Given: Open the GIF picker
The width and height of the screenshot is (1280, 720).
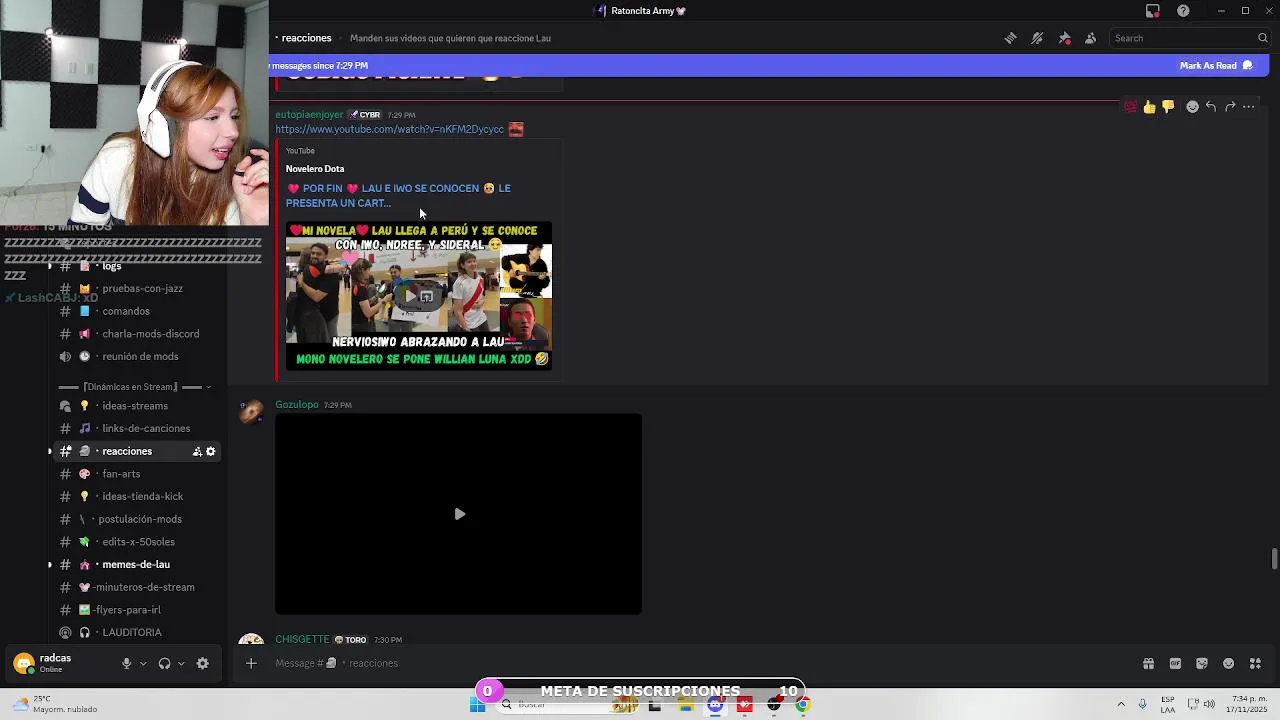Looking at the screenshot, I should pos(1175,663).
